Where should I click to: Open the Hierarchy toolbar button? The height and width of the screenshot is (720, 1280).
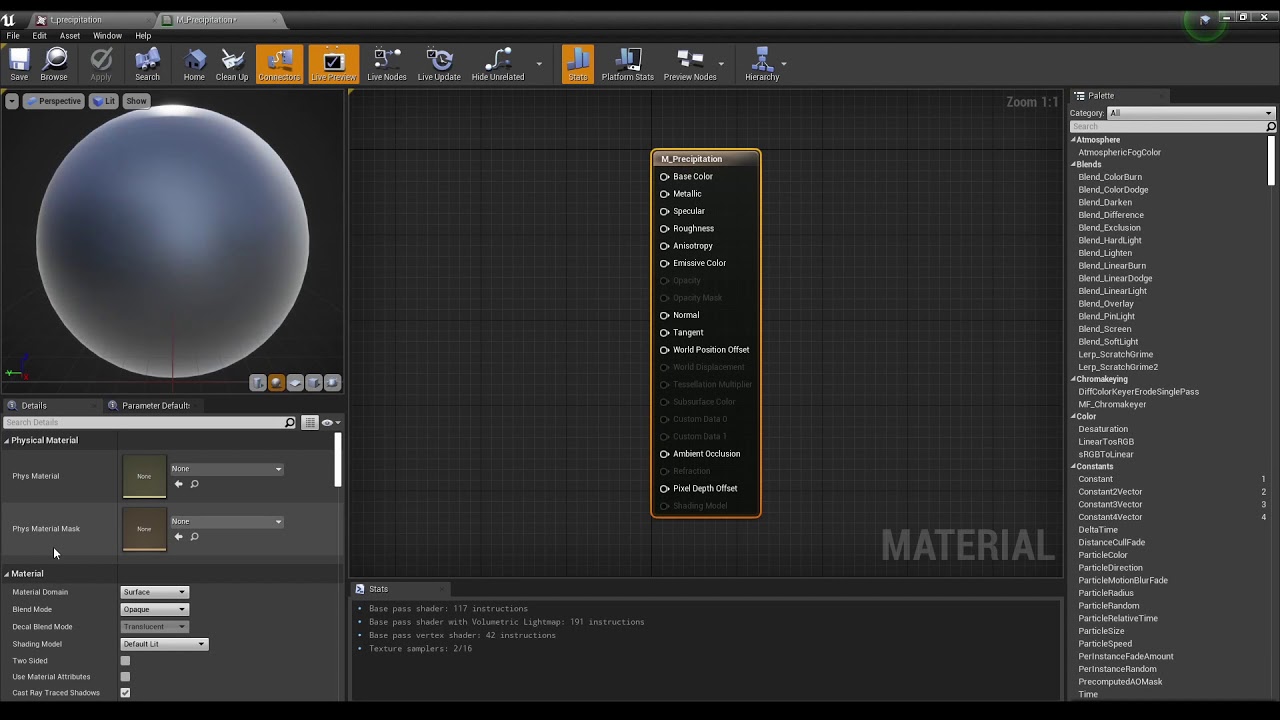762,64
